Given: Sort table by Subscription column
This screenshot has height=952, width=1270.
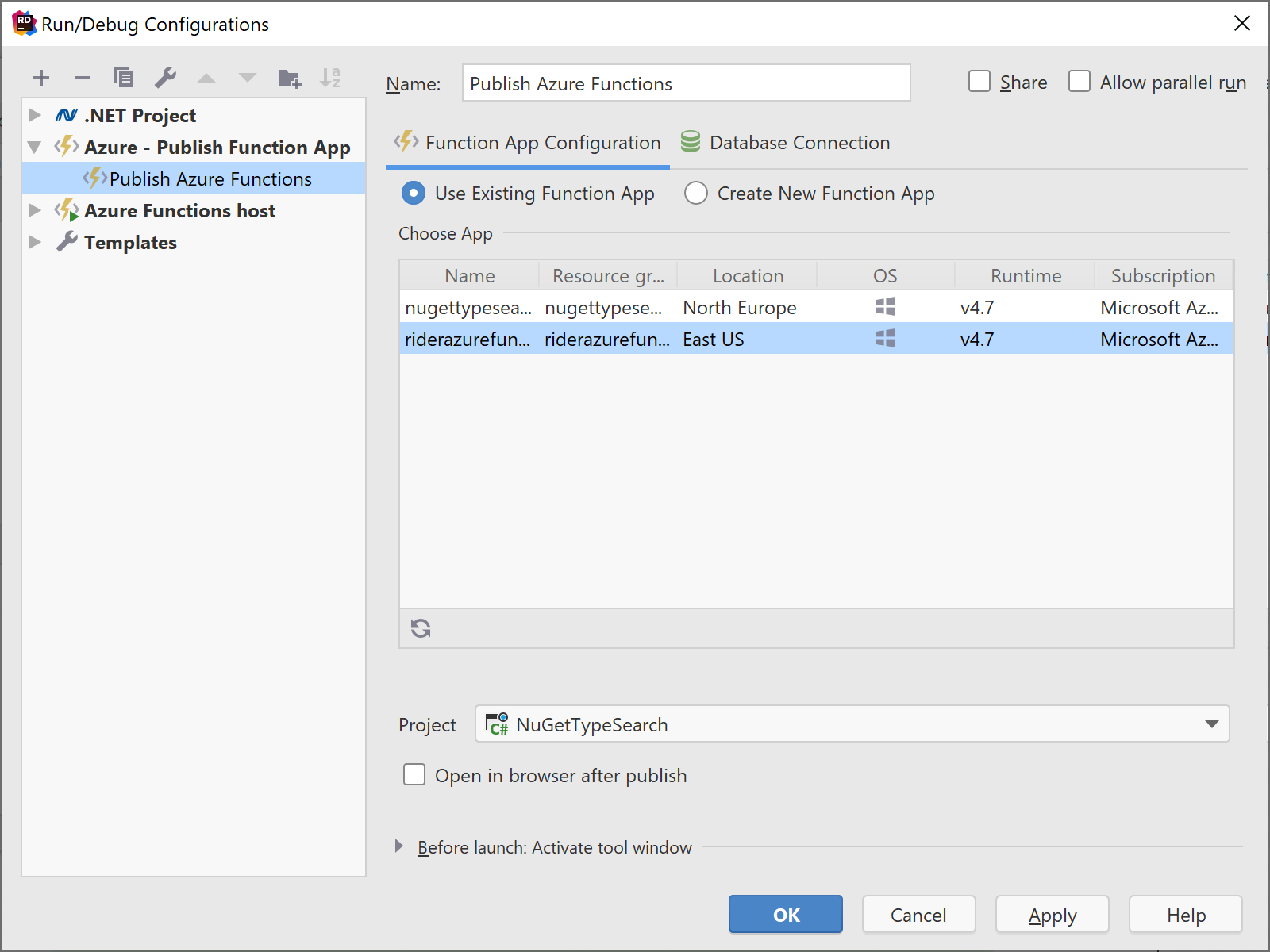Looking at the screenshot, I should tap(1164, 276).
